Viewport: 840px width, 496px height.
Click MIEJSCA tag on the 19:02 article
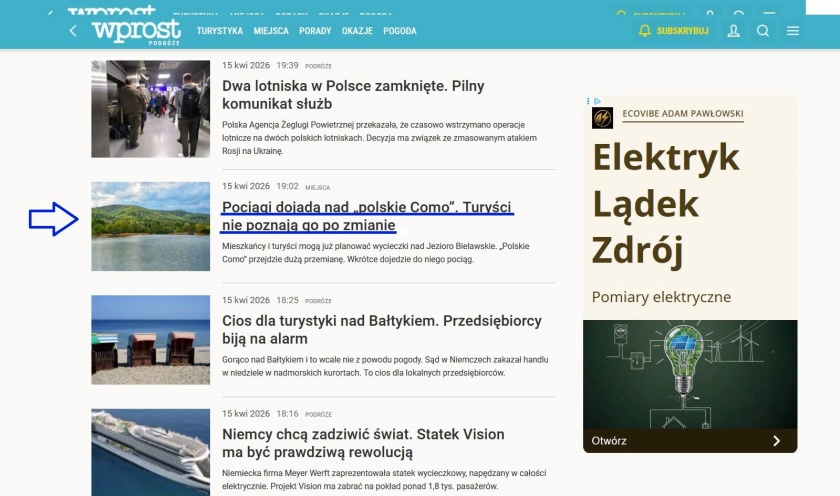318,187
